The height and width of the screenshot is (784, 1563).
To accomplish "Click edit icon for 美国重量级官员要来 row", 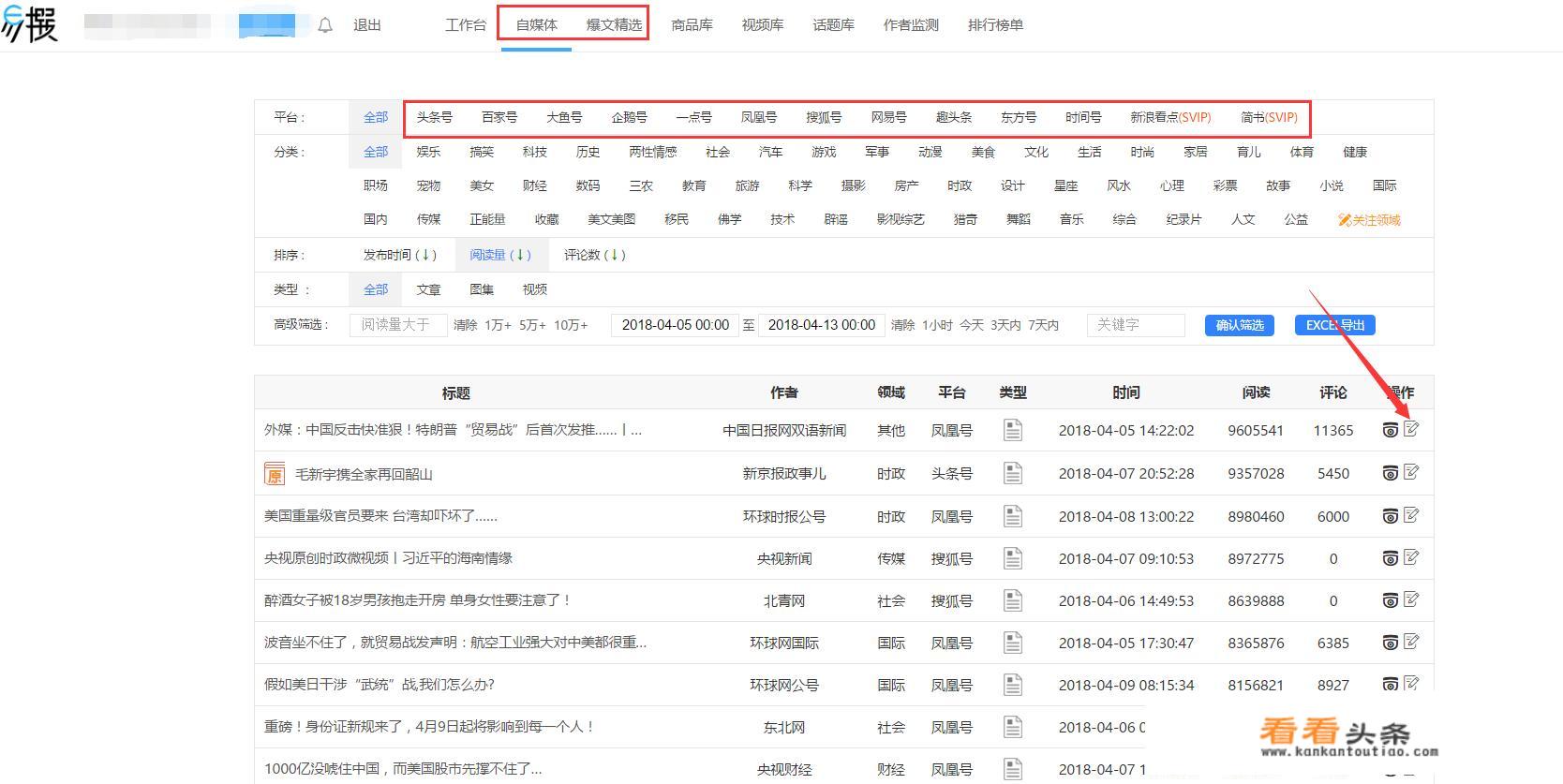I will click(x=1412, y=515).
